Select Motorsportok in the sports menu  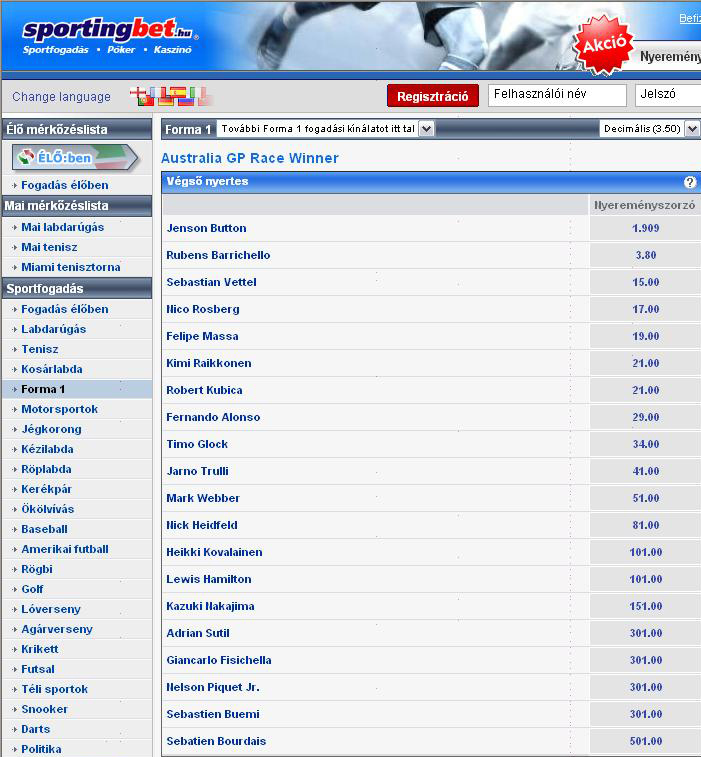[59, 409]
